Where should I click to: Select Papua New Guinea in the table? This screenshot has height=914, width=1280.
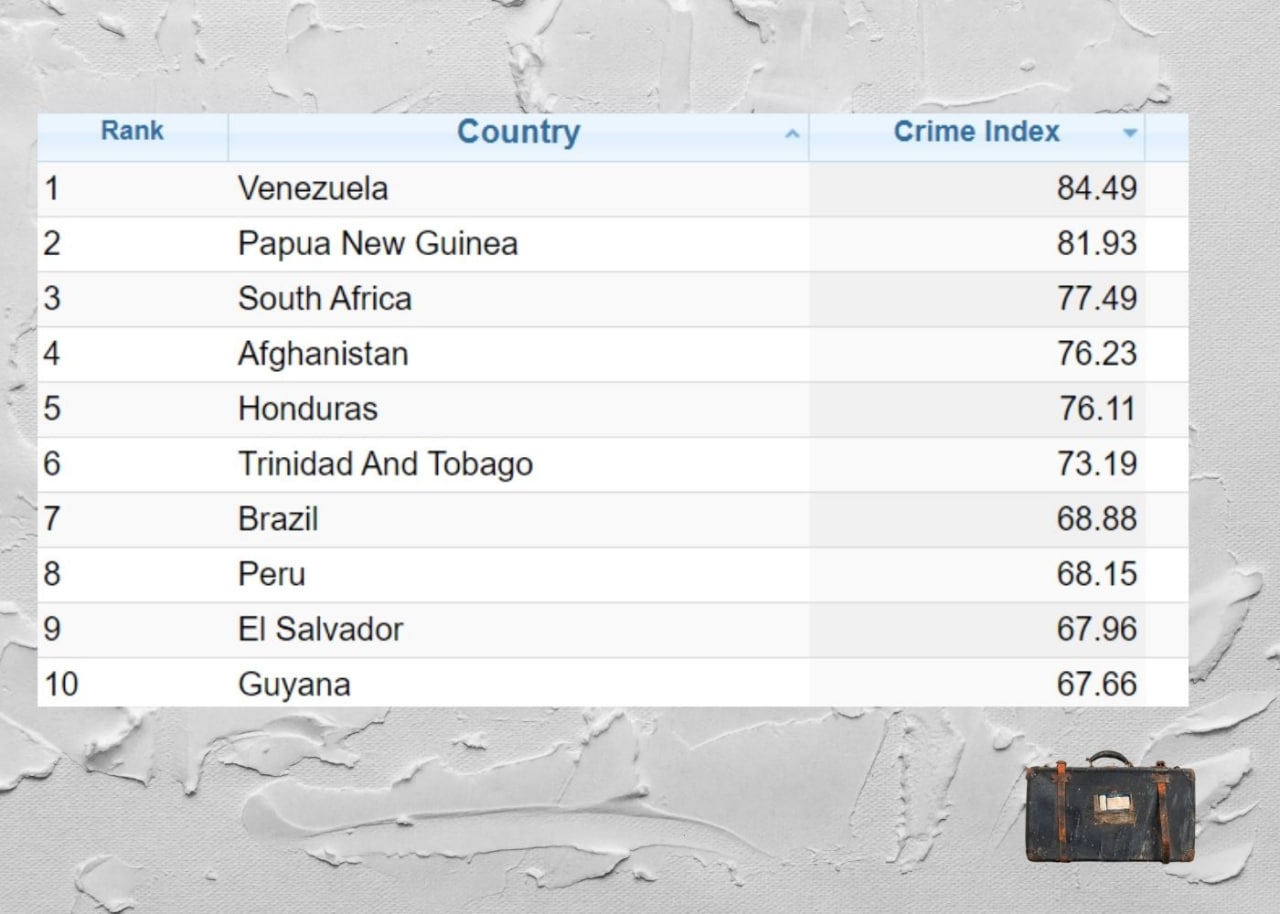(377, 244)
